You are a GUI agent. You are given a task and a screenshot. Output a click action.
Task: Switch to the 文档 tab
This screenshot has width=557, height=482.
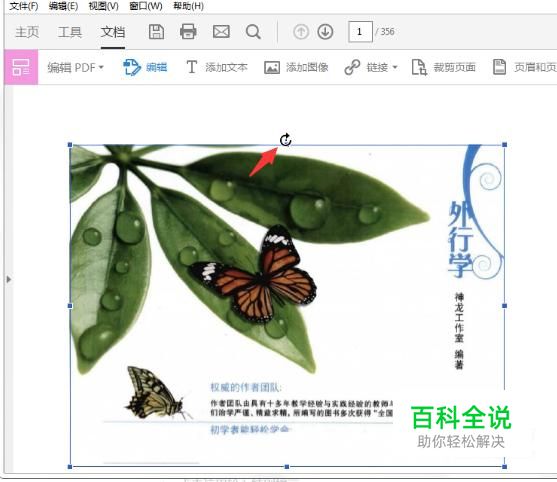113,32
